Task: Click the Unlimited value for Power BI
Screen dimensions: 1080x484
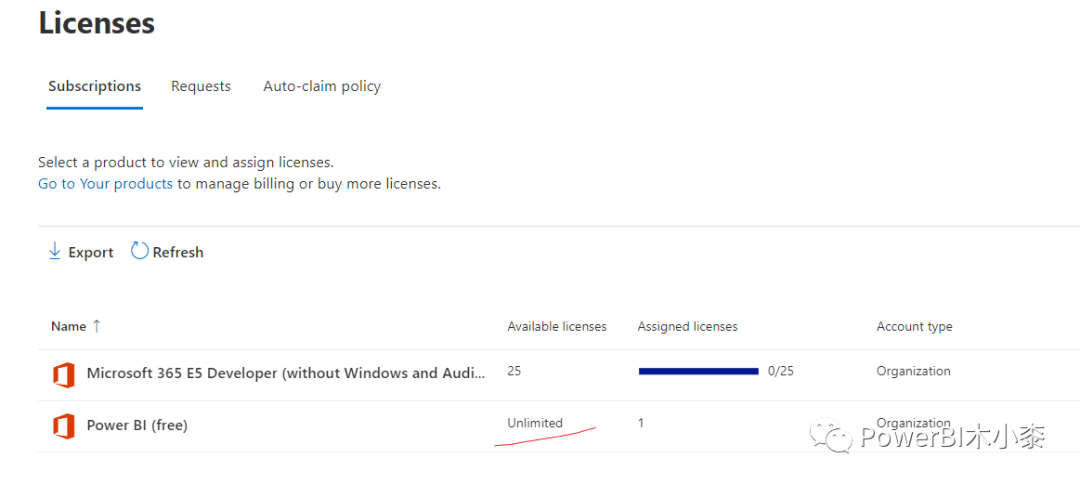Action: 535,423
